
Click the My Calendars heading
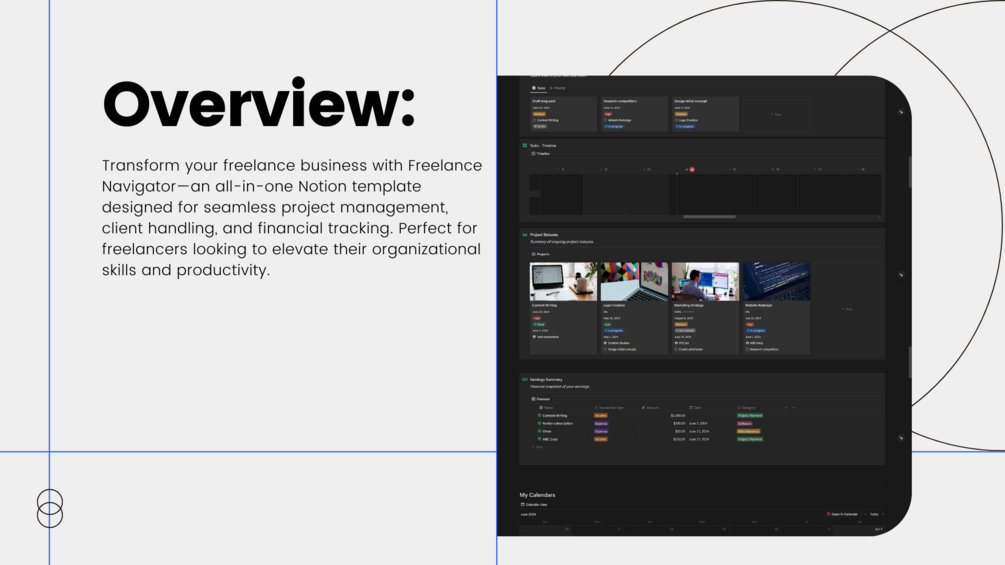537,495
